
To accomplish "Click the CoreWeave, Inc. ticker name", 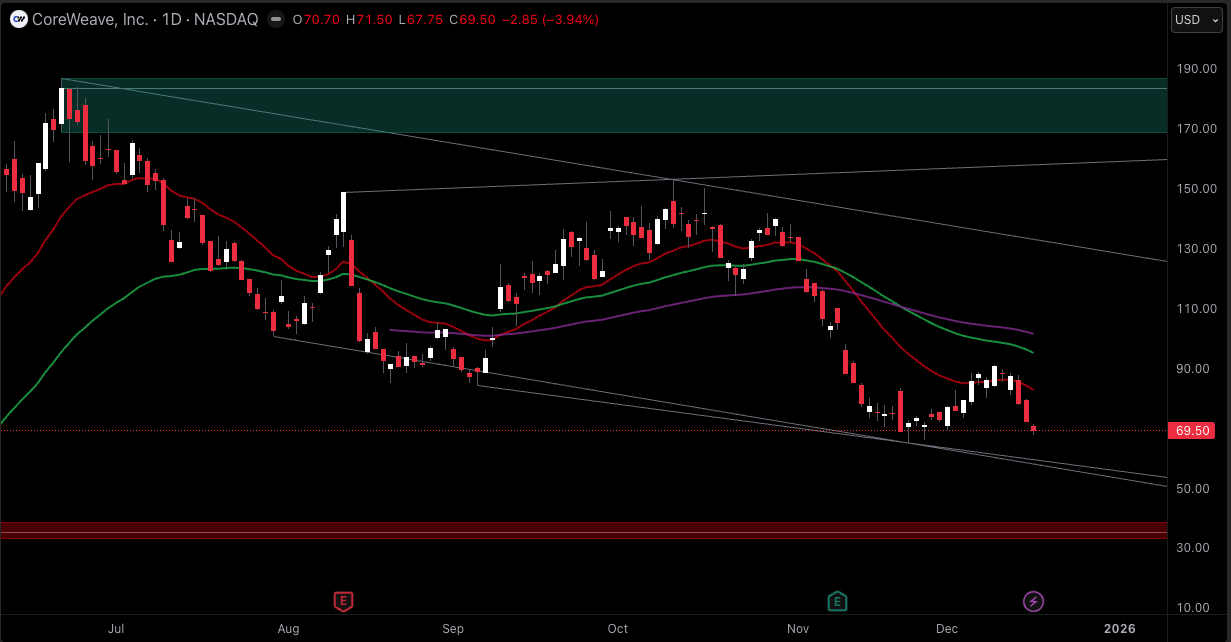I will point(90,18).
